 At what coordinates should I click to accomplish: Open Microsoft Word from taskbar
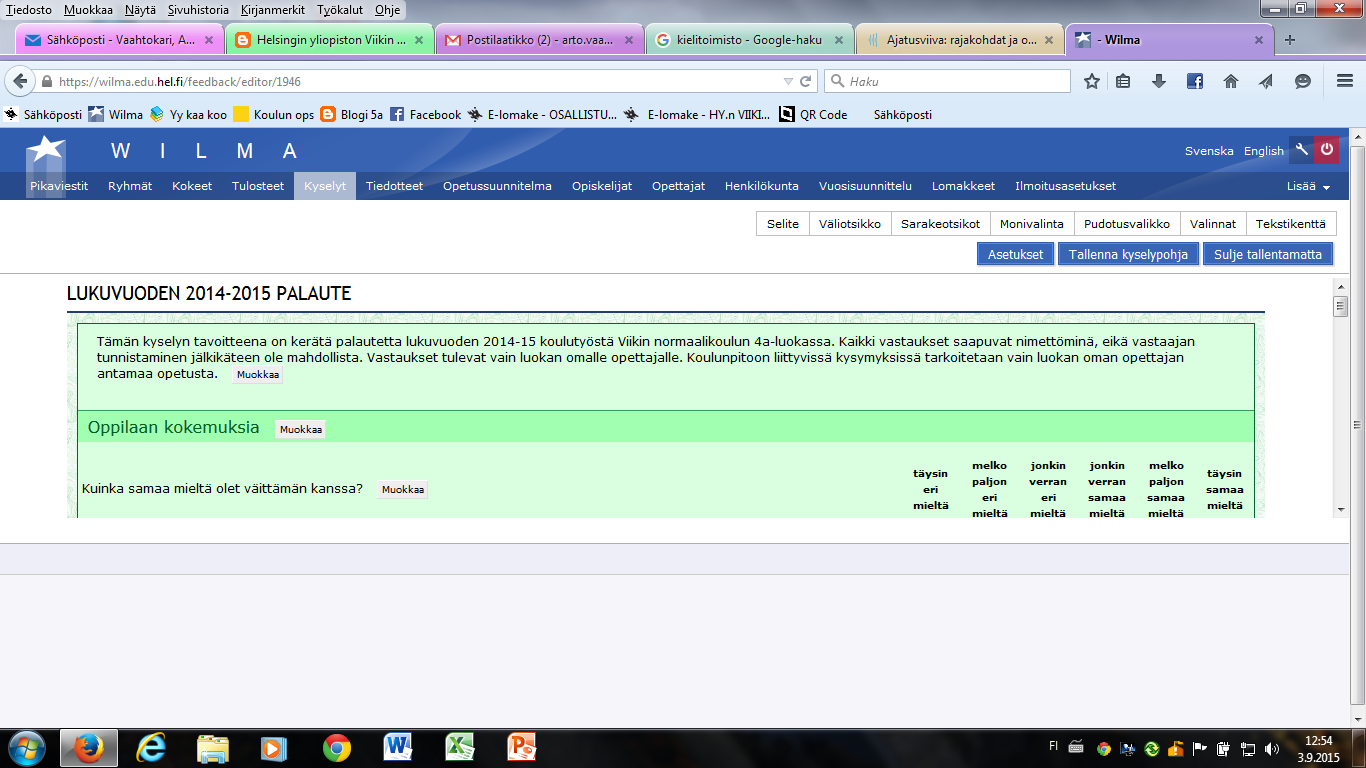tap(398, 748)
